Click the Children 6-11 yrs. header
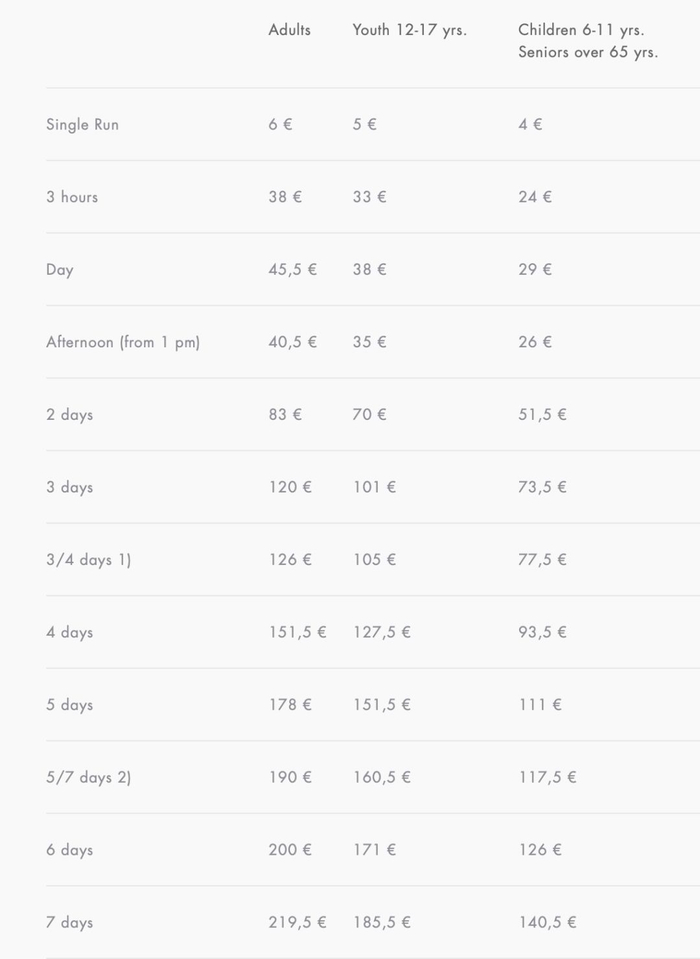Viewport: 700px width, 959px height. pos(581,30)
